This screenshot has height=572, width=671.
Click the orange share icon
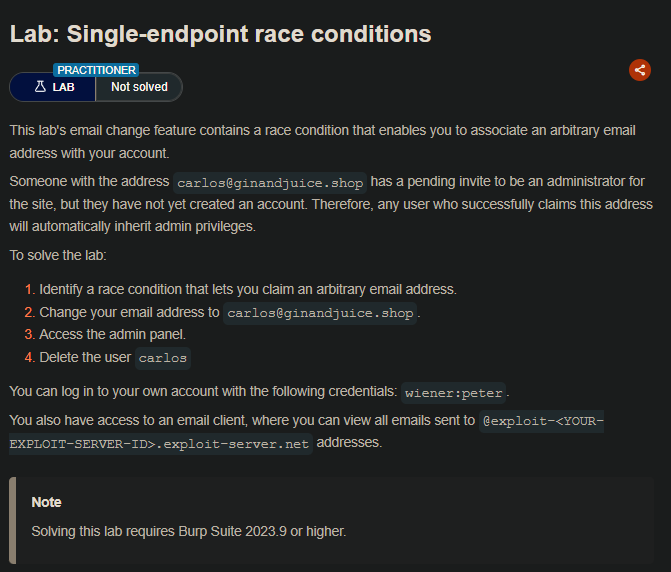pos(640,70)
